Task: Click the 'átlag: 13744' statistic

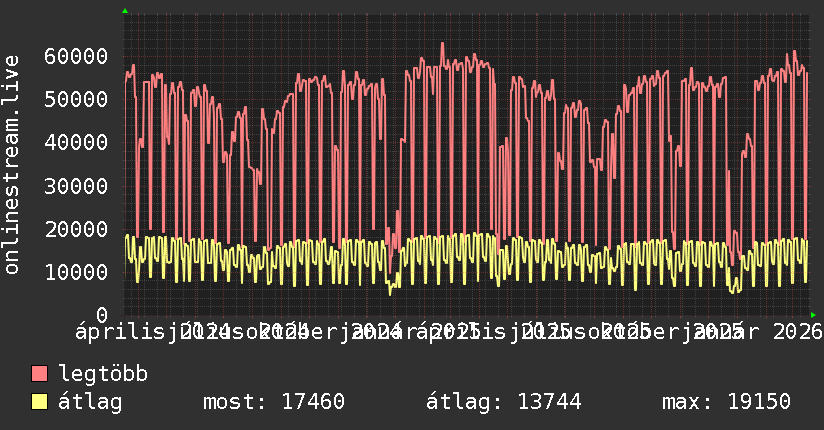Action: pos(503,402)
